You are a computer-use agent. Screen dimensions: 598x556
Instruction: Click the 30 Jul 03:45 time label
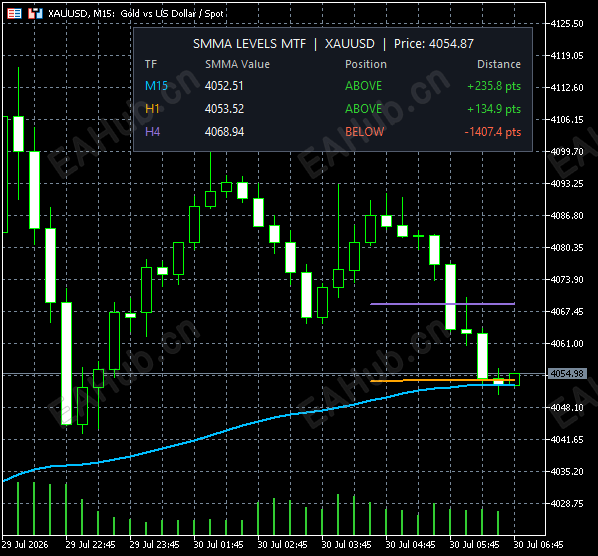pos(347,545)
